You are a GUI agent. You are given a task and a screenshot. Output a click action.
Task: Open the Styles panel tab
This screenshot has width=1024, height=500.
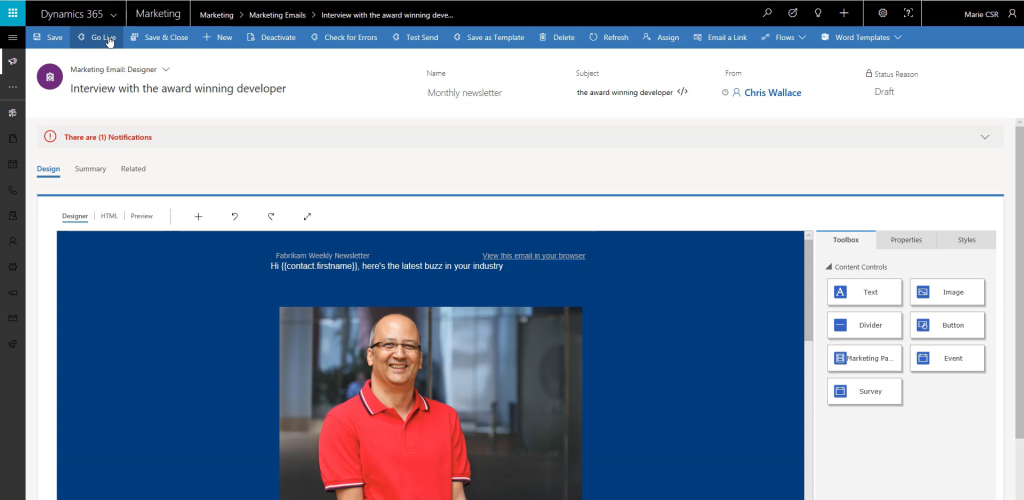pos(967,240)
